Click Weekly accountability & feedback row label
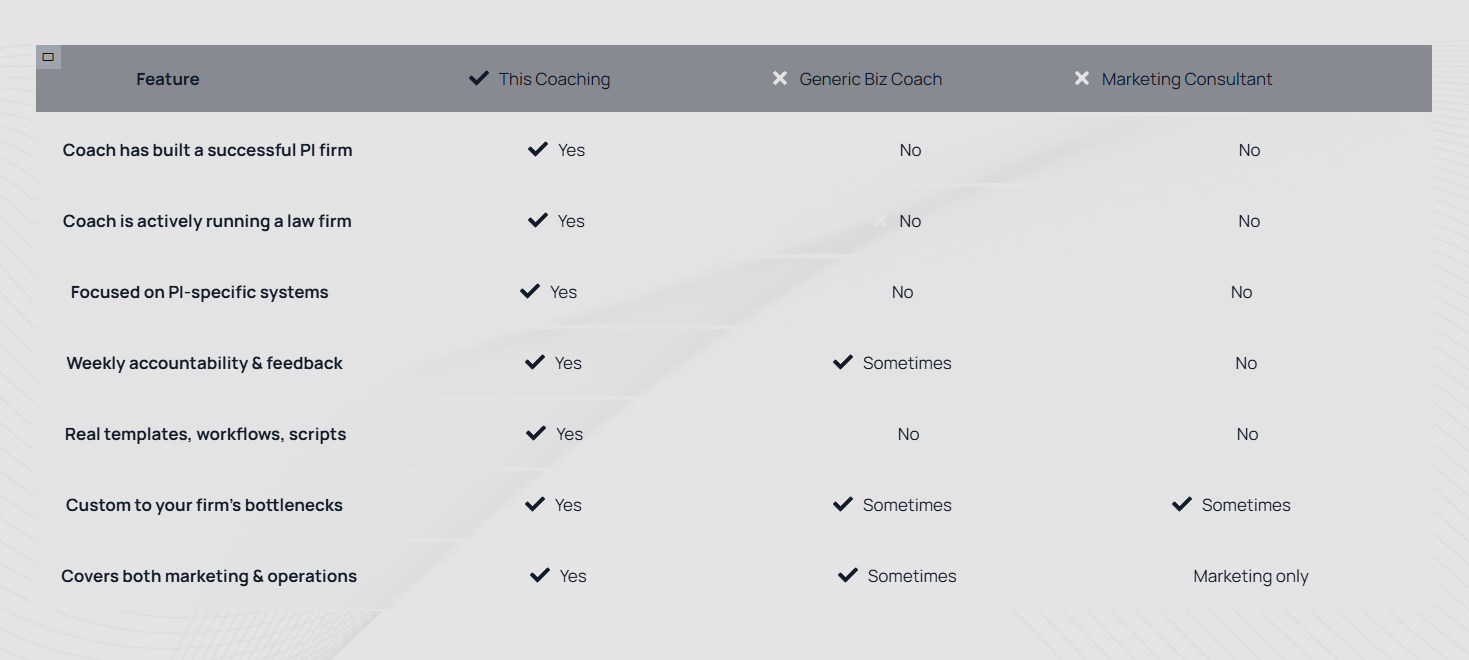The width and height of the screenshot is (1469, 660). click(x=205, y=363)
